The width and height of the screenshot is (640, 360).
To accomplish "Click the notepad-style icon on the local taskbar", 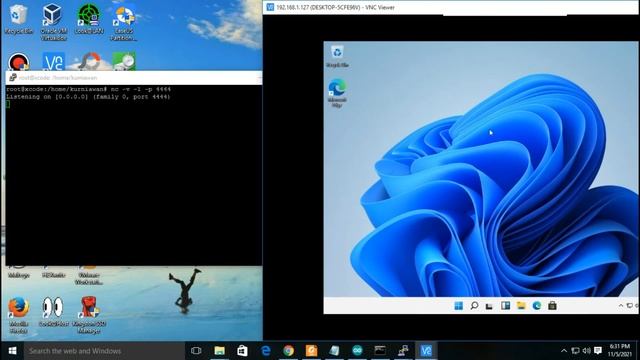I will click(334, 351).
